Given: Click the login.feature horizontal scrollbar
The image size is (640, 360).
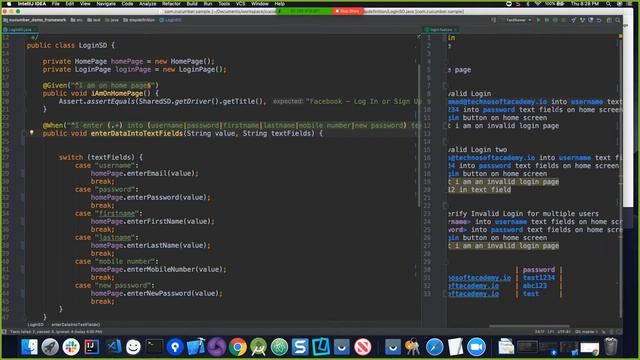Looking at the screenshot, I should click(x=529, y=326).
